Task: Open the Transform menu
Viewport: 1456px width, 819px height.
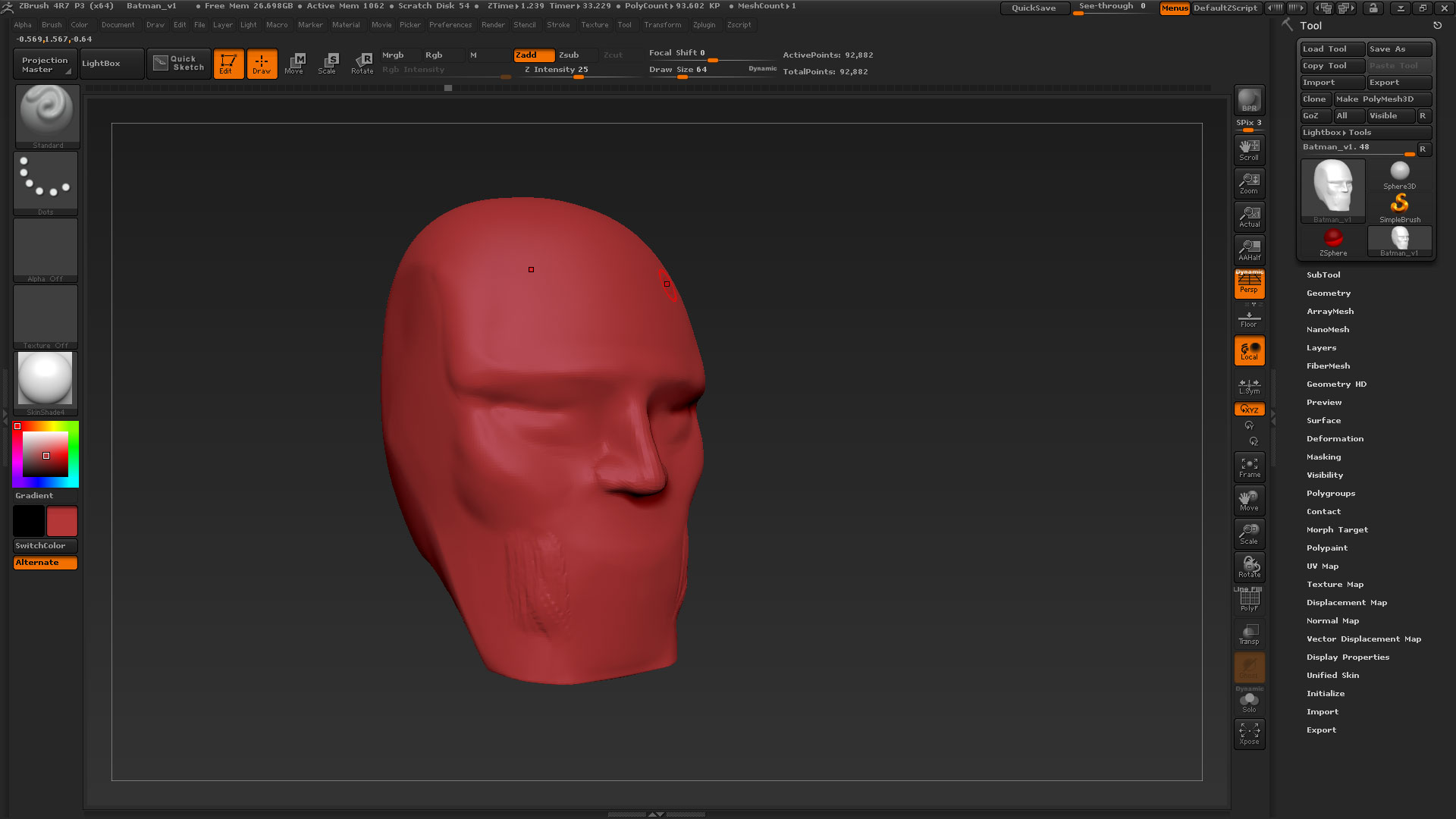Action: pyautogui.click(x=663, y=25)
